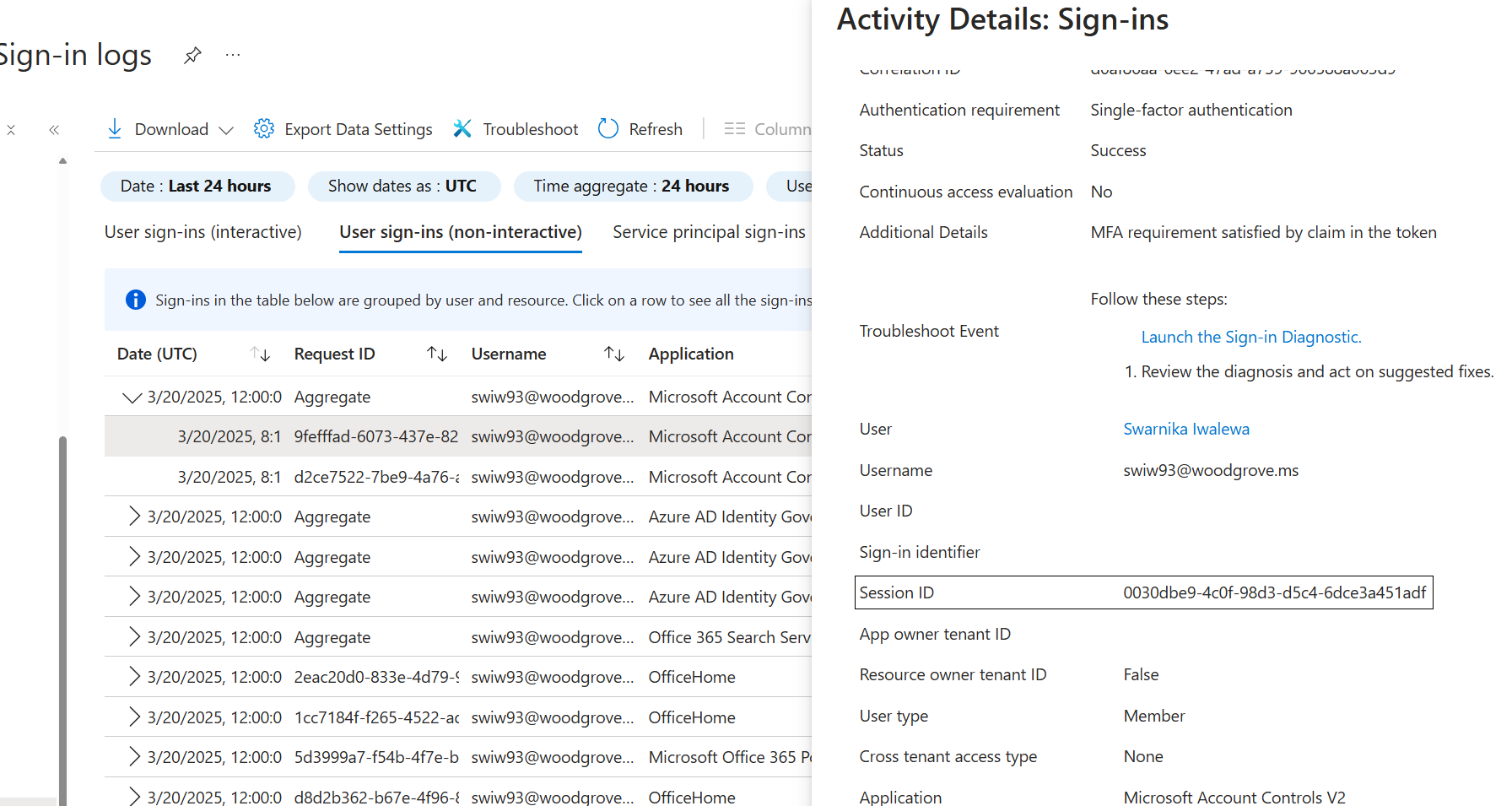The height and width of the screenshot is (806, 1512).
Task: Sort the Username column
Action: (613, 354)
